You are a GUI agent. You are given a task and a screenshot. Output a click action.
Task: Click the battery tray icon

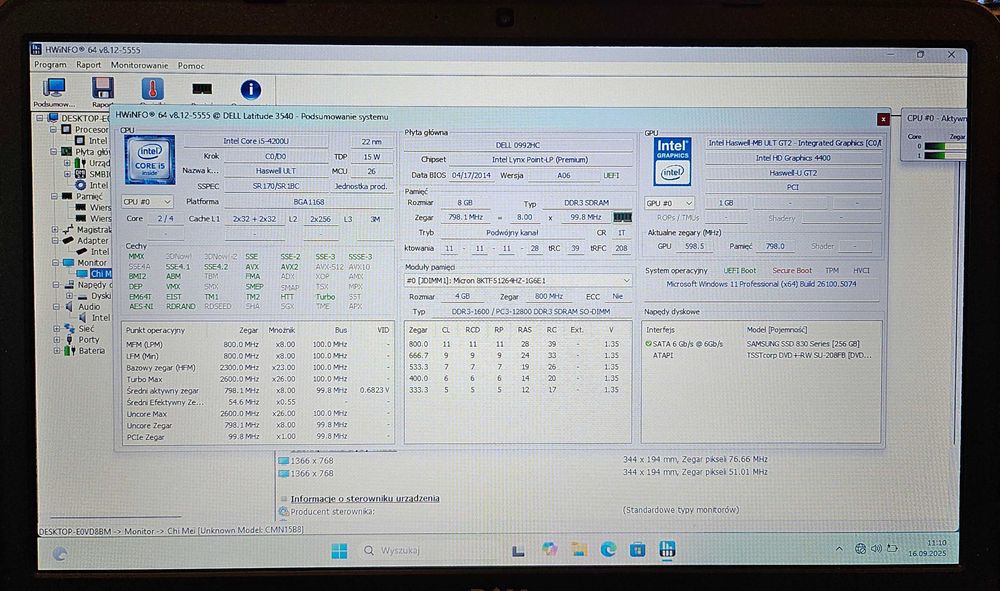[x=892, y=548]
